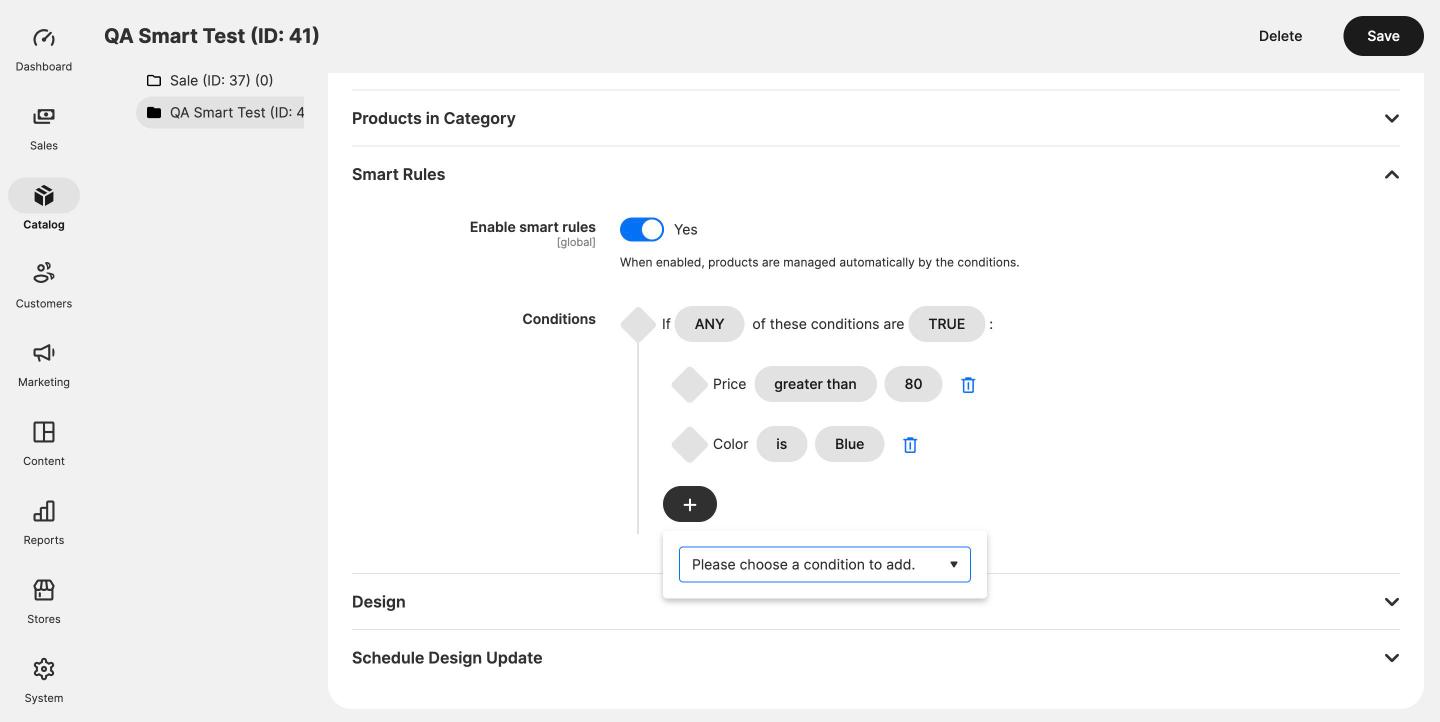This screenshot has height=722, width=1440.
Task: Collapse the Smart Rules section
Action: [876, 174]
